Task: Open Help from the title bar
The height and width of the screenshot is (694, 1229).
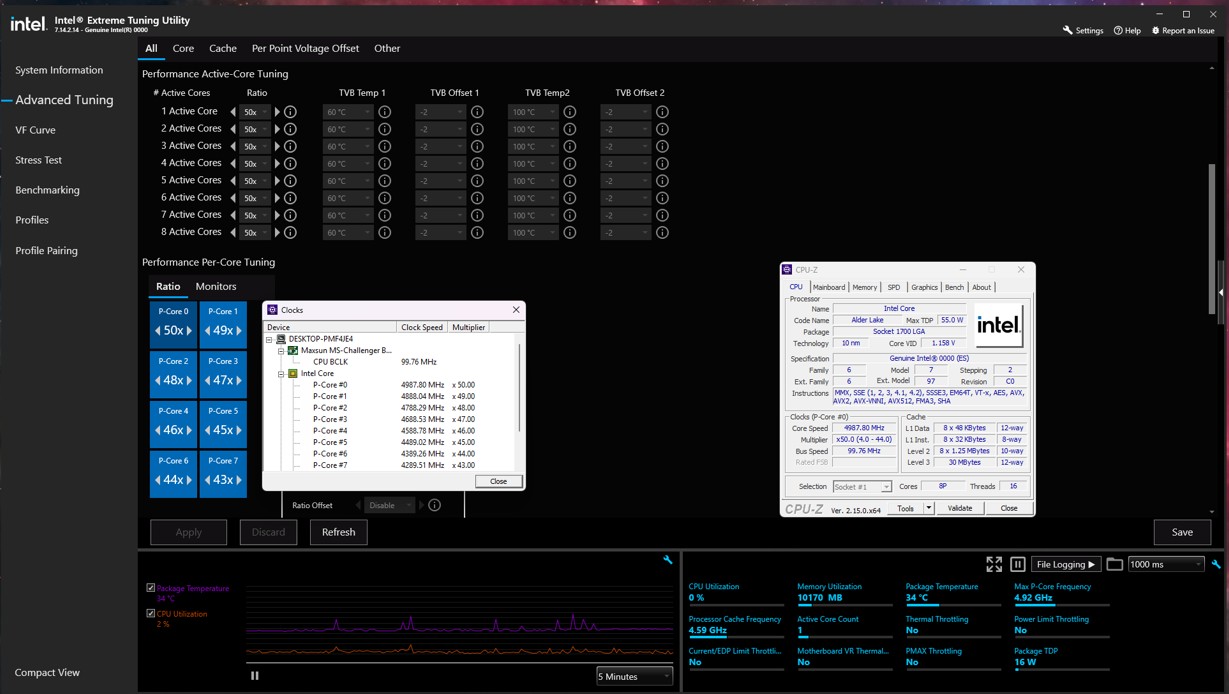Action: tap(1127, 30)
